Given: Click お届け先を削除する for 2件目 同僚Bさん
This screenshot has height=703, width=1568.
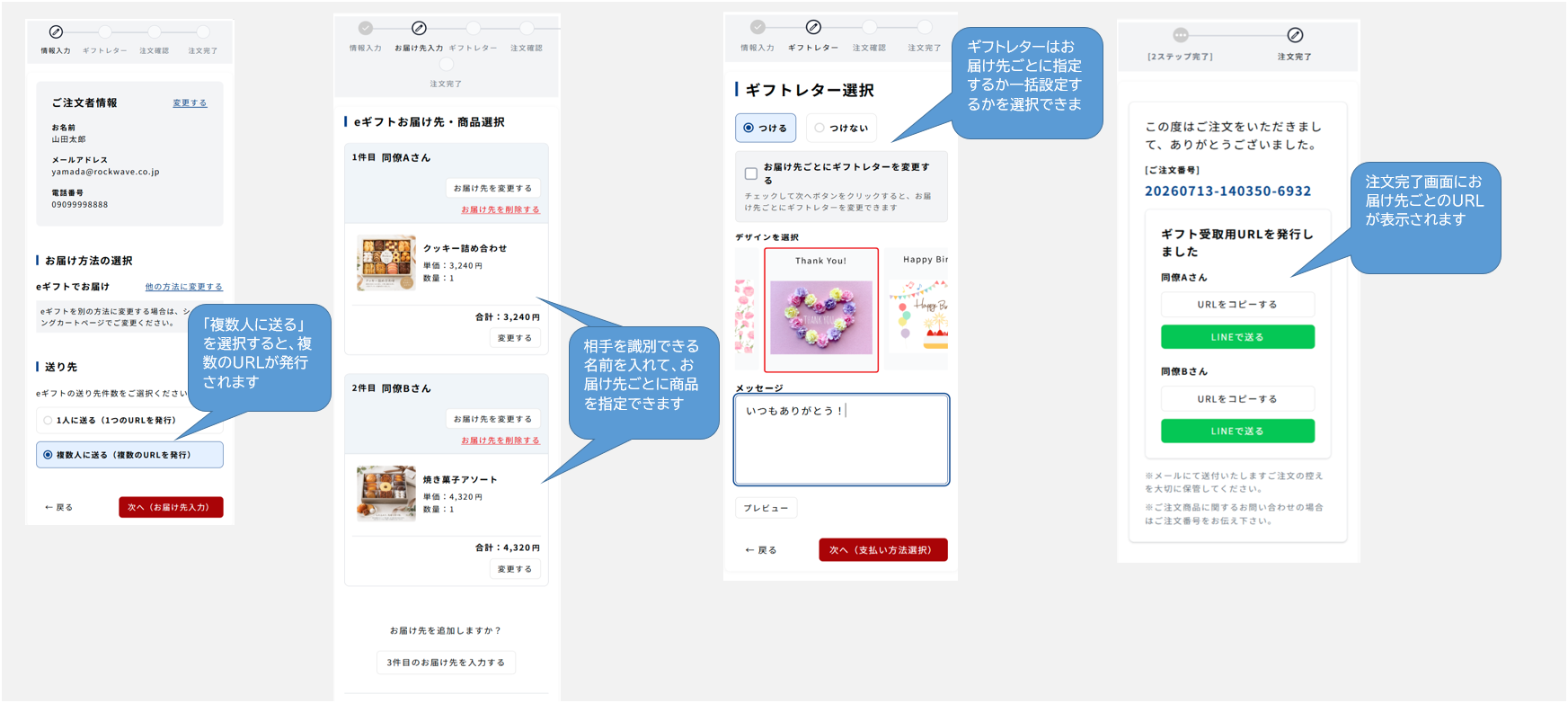Looking at the screenshot, I should pyautogui.click(x=501, y=440).
